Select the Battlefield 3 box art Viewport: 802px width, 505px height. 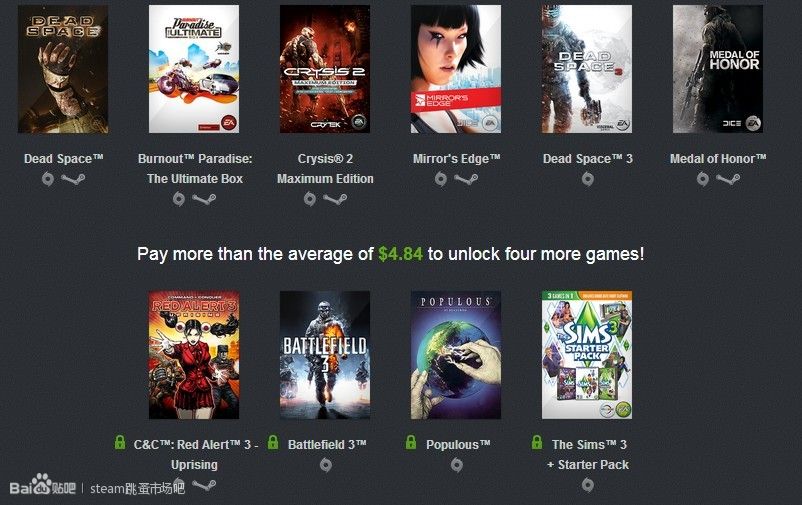click(325, 355)
